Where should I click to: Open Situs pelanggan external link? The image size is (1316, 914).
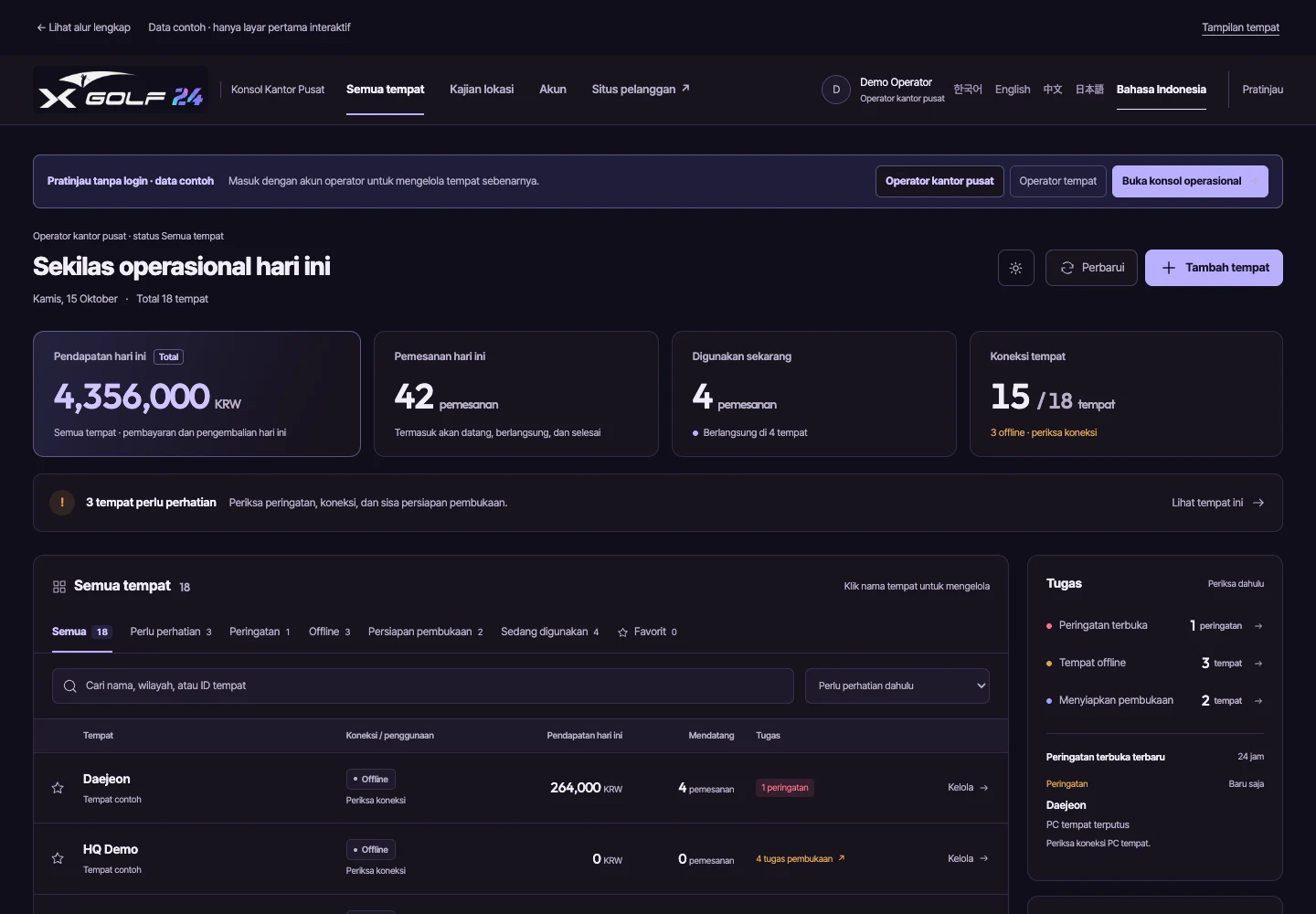tap(641, 90)
